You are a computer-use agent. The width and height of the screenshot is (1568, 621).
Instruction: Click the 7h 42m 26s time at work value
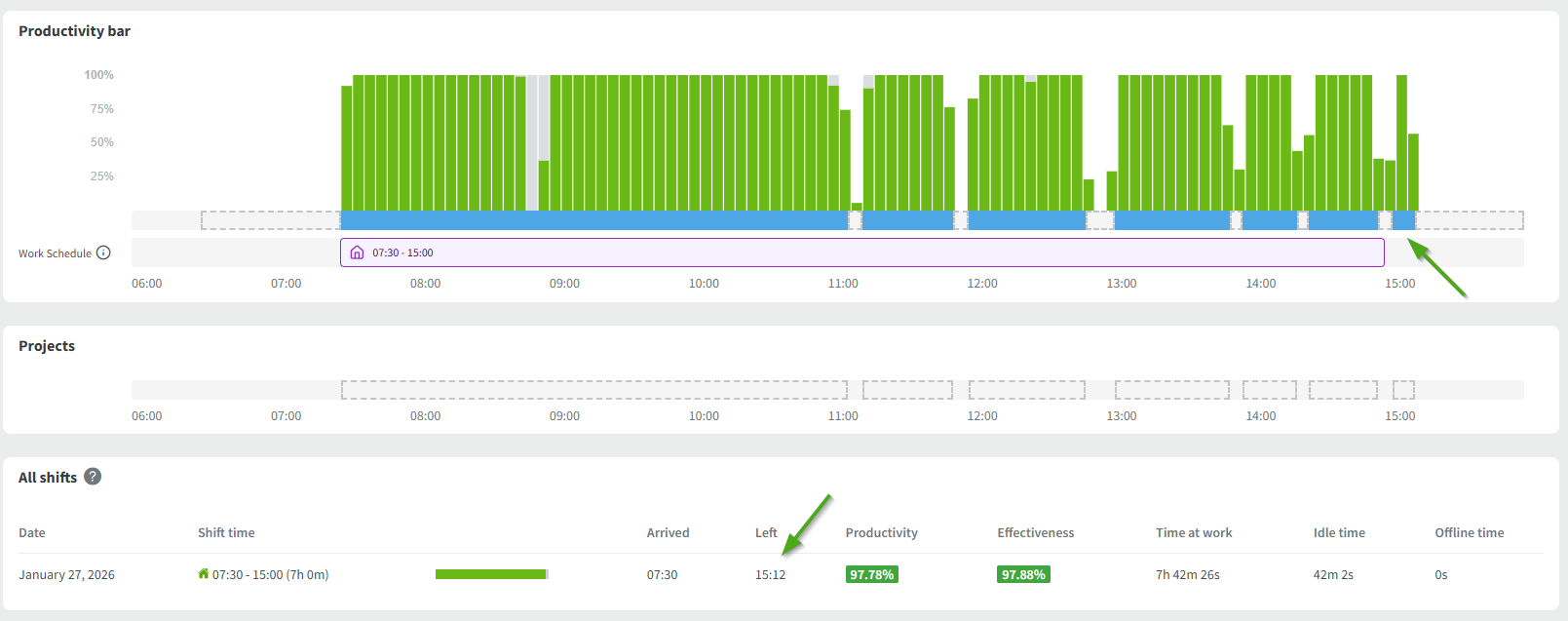pos(1188,574)
